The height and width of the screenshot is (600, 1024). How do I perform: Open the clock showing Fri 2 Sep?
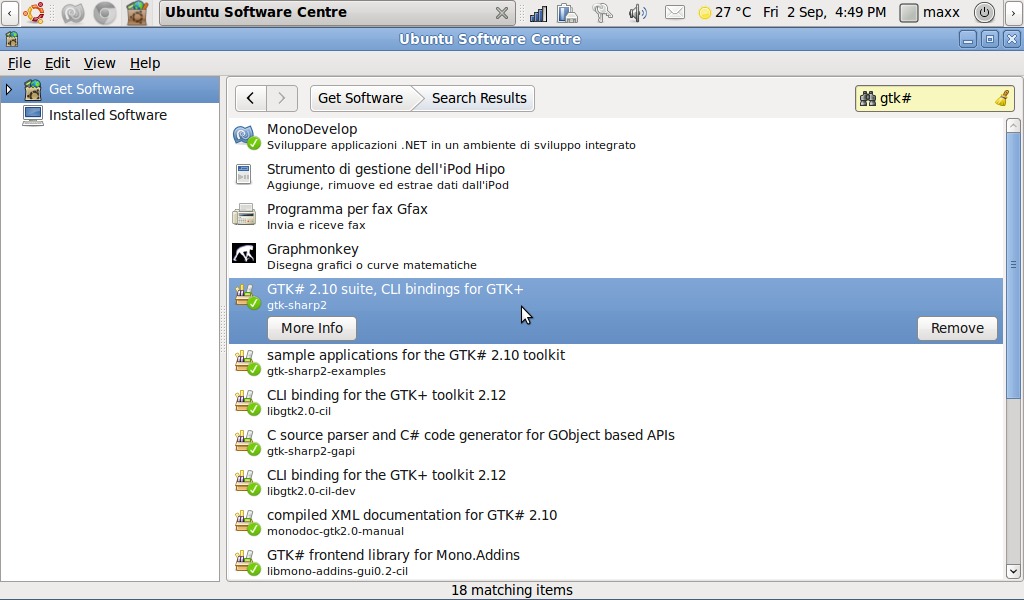click(824, 12)
